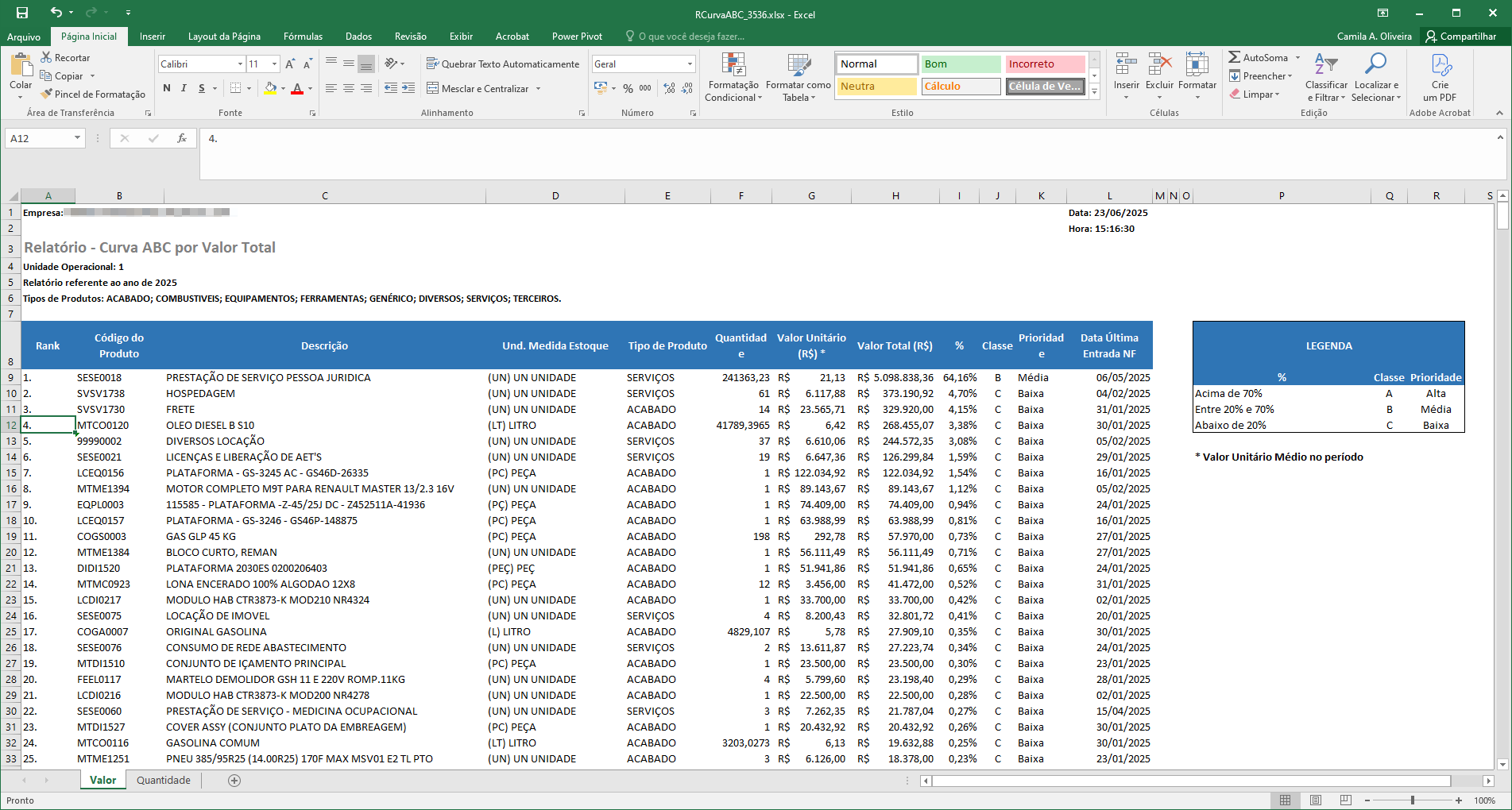Toggle Quebrar Texto Automaticamente
The height and width of the screenshot is (810, 1512).
tap(503, 64)
